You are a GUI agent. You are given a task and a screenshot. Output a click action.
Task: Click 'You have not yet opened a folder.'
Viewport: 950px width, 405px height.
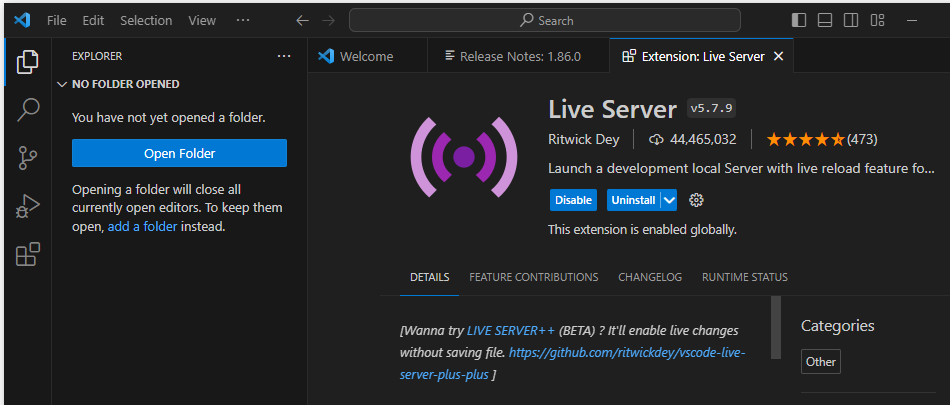coord(168,118)
